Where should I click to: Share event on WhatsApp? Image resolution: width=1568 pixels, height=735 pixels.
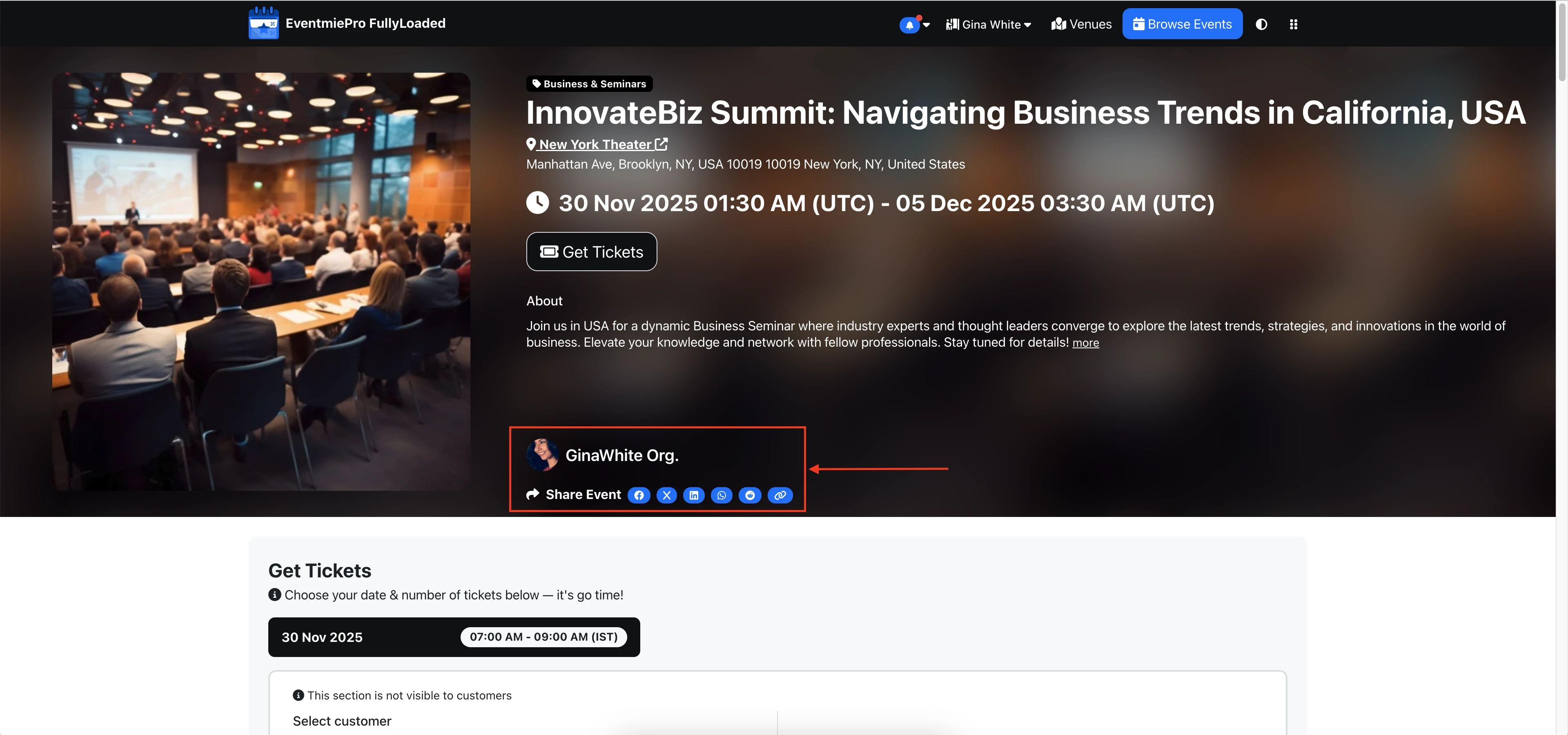tap(721, 495)
